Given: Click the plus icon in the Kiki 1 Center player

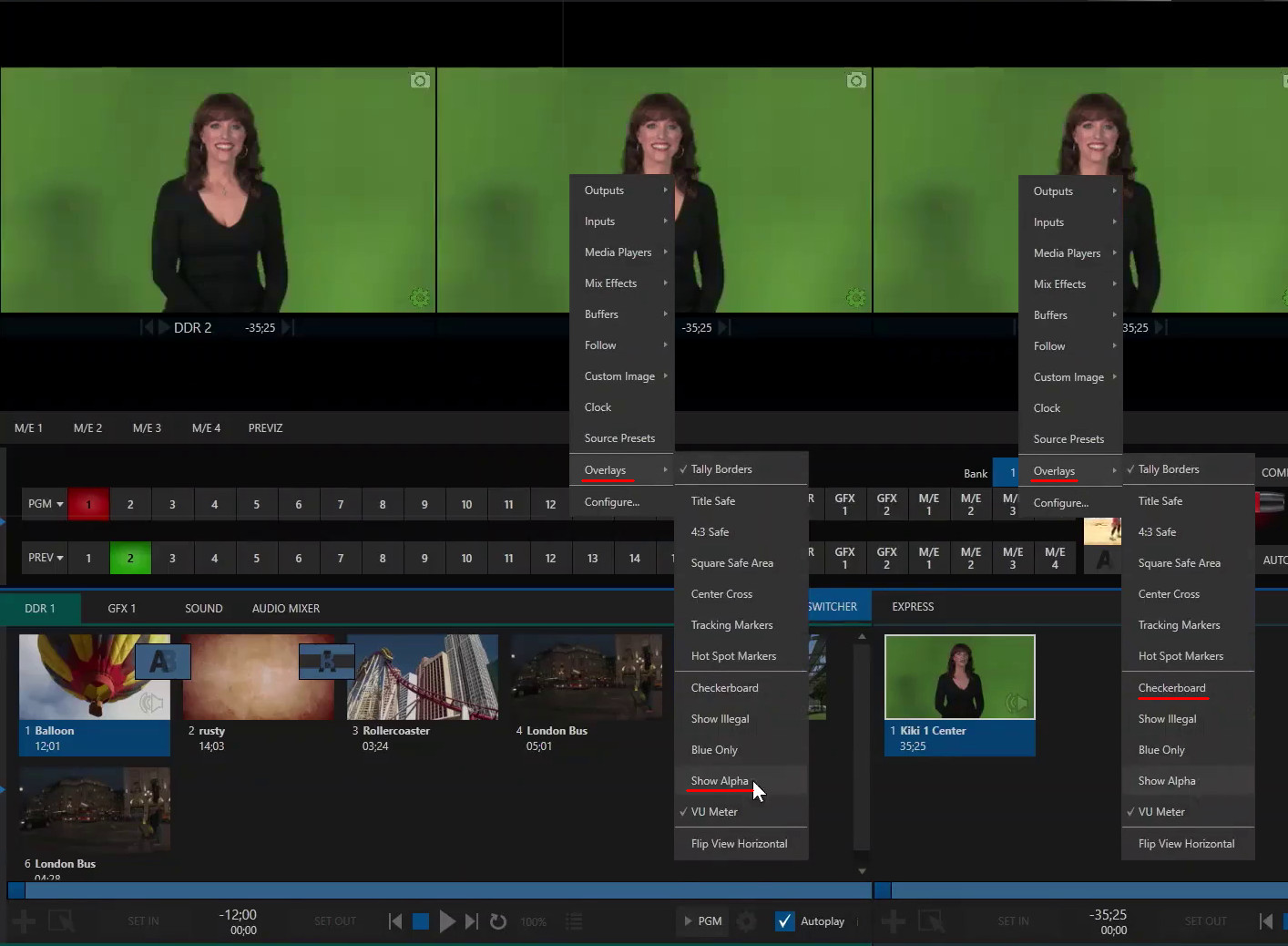Looking at the screenshot, I should click(894, 921).
